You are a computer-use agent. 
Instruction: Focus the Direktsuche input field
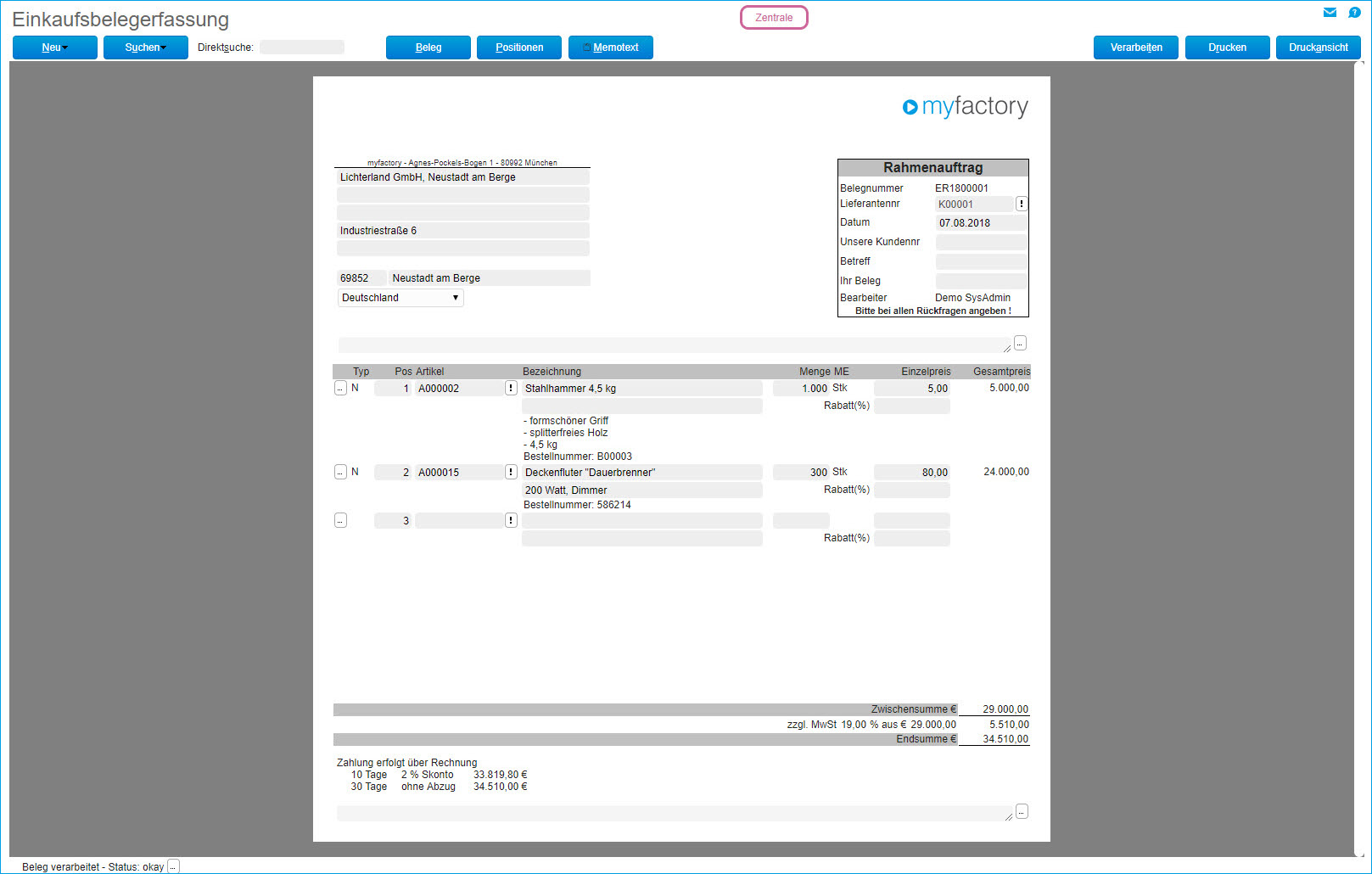pos(302,48)
